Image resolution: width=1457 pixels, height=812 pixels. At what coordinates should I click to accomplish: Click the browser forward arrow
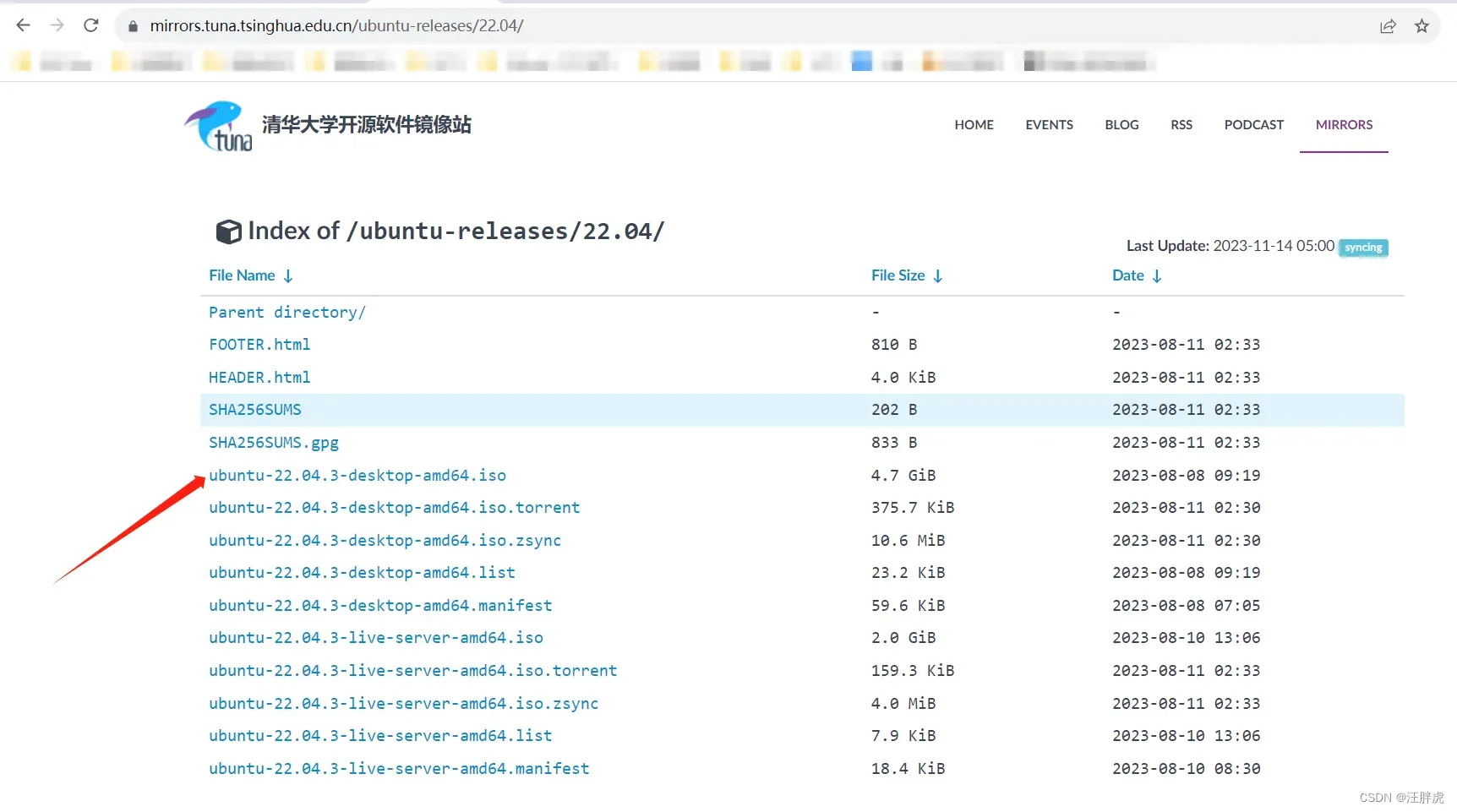coord(57,25)
